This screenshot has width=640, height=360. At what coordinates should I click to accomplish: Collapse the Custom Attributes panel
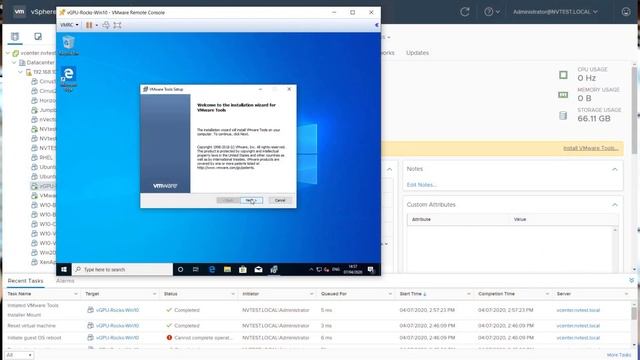tap(615, 204)
